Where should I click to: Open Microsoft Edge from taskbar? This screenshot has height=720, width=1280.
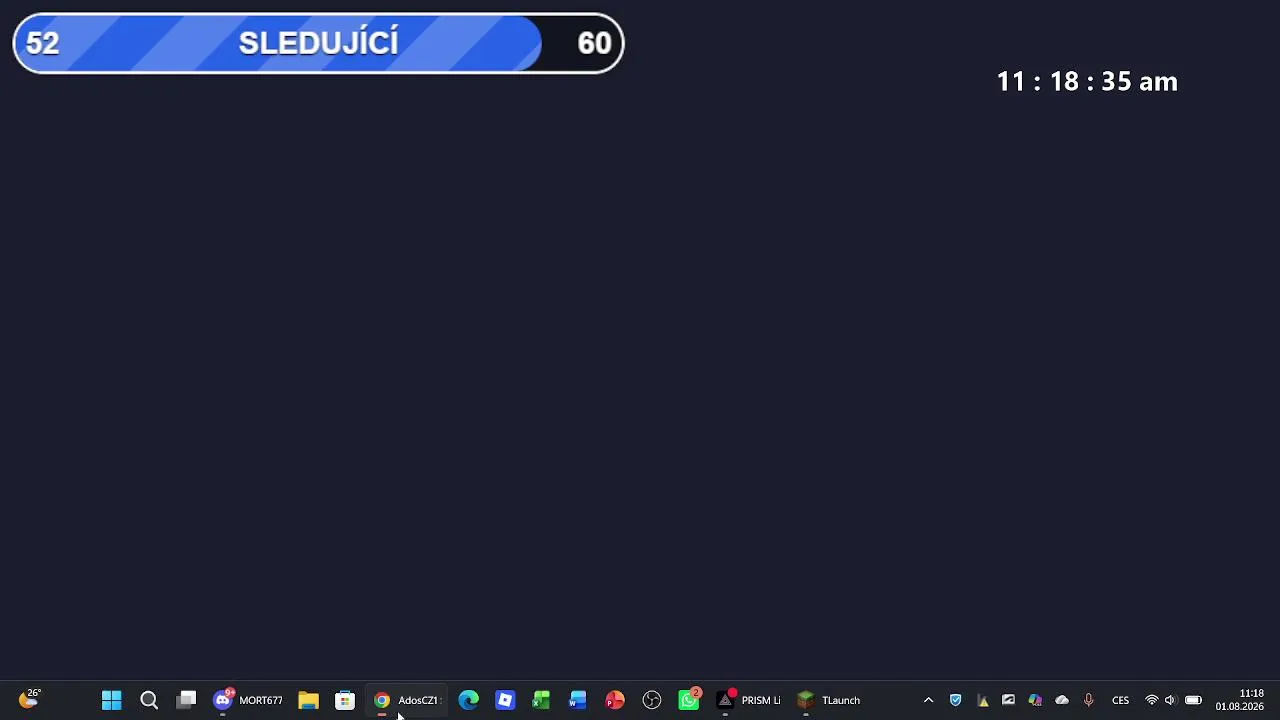468,700
